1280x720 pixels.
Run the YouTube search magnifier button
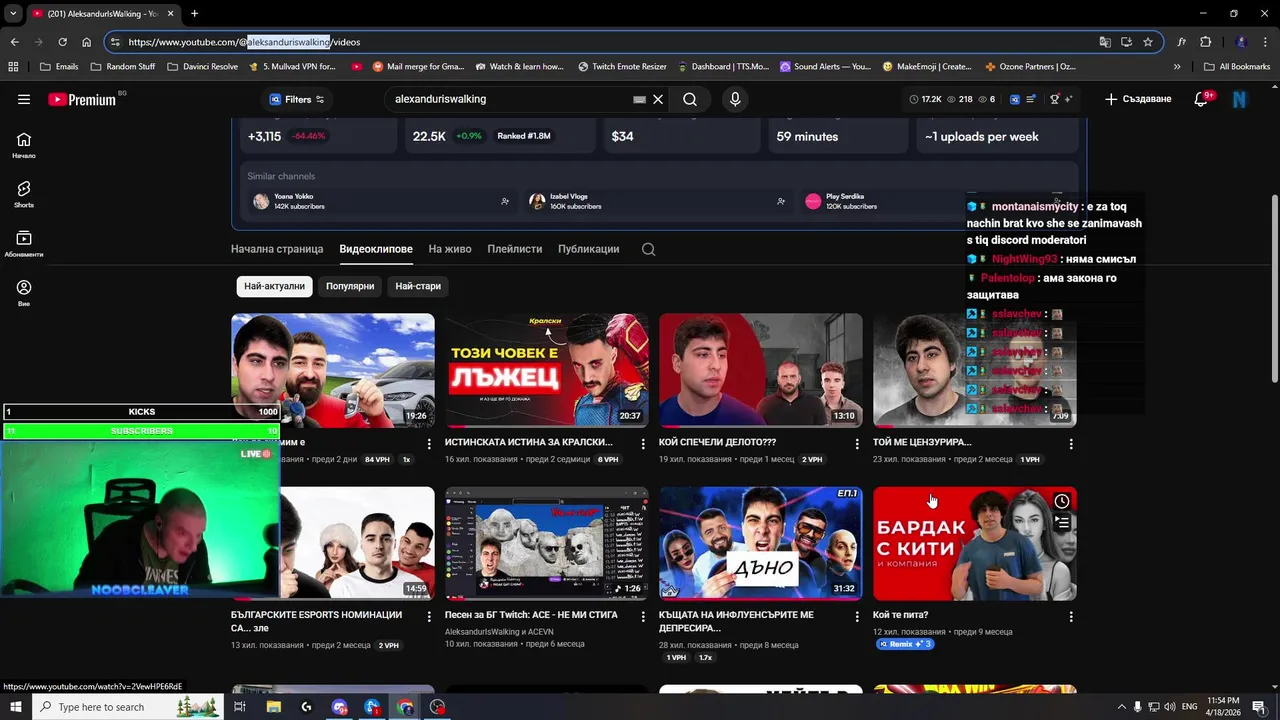[x=690, y=99]
